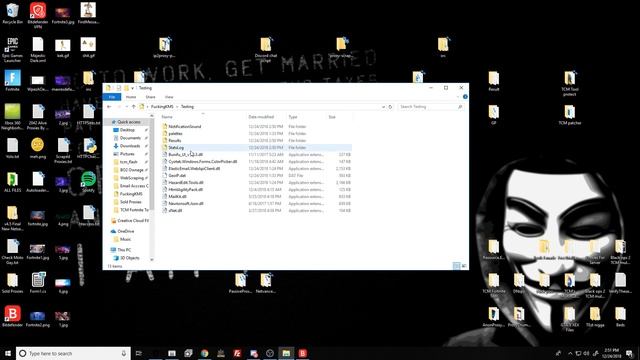Open FileZilla from the taskbar

[237, 353]
